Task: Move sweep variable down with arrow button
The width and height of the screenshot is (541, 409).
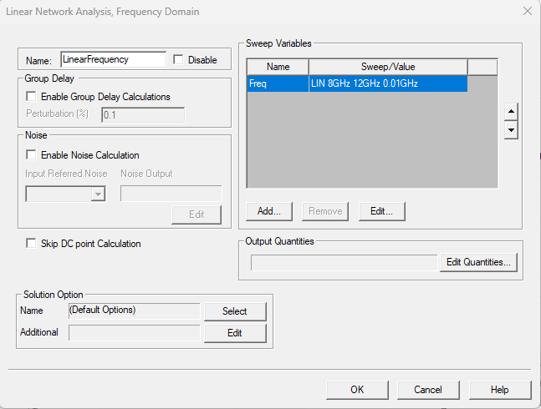Action: pyautogui.click(x=511, y=130)
